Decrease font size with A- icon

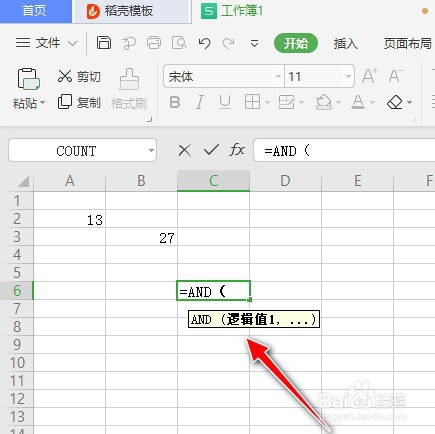[x=396, y=76]
